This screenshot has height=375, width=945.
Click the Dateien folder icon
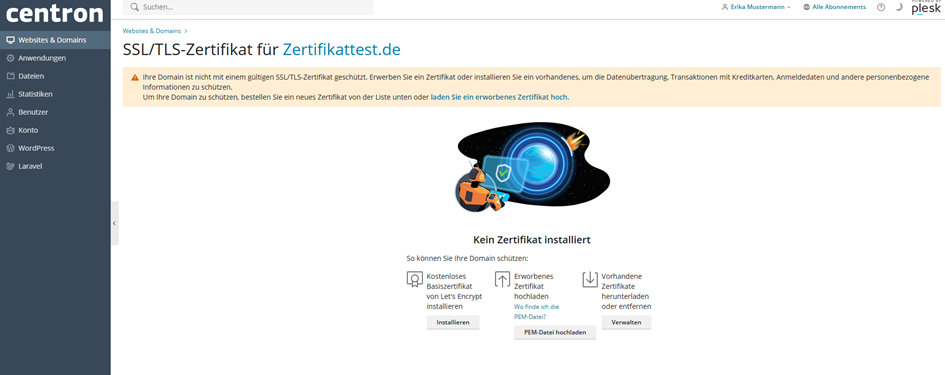(10, 77)
